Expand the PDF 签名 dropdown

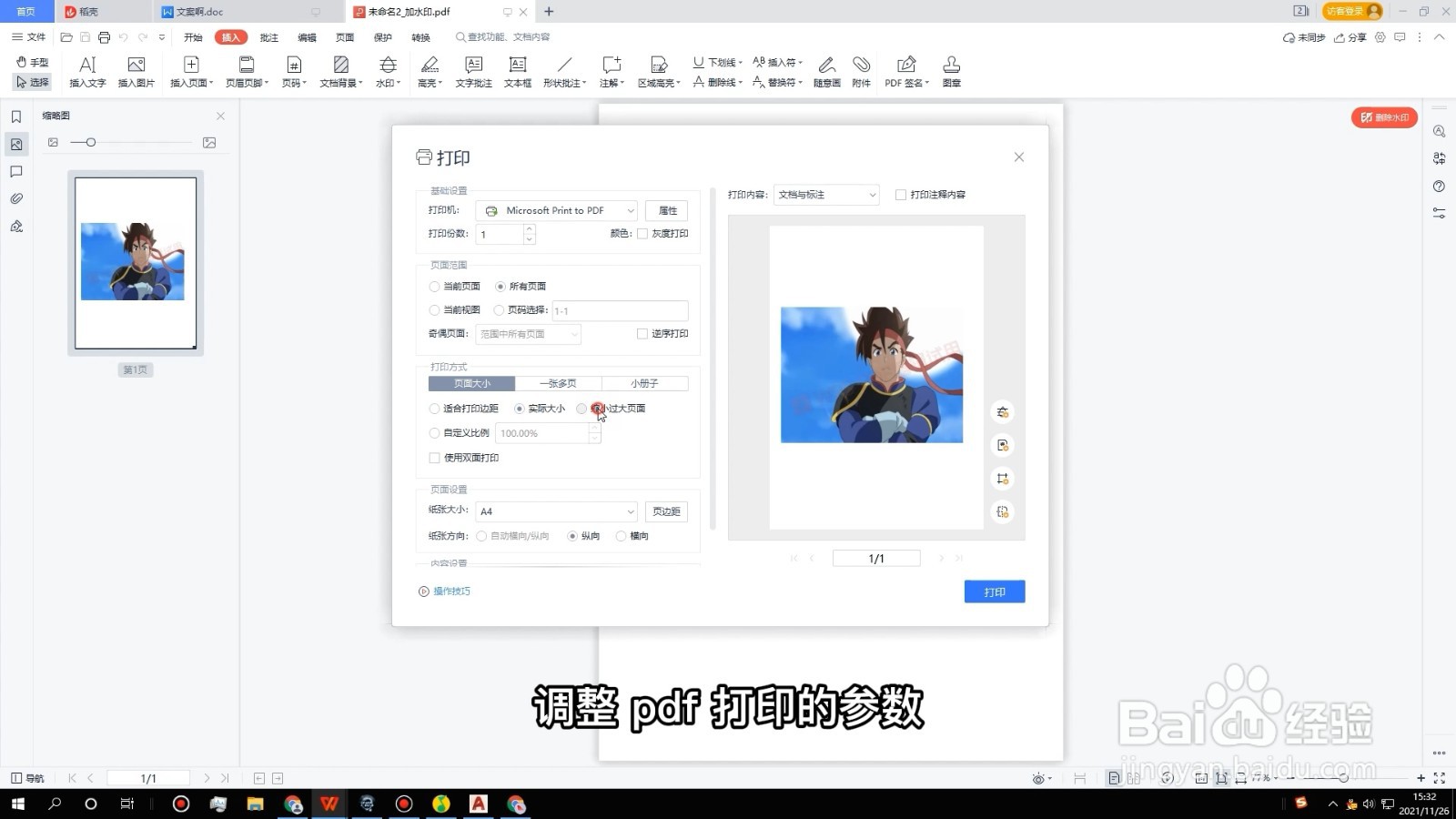pyautogui.click(x=906, y=71)
